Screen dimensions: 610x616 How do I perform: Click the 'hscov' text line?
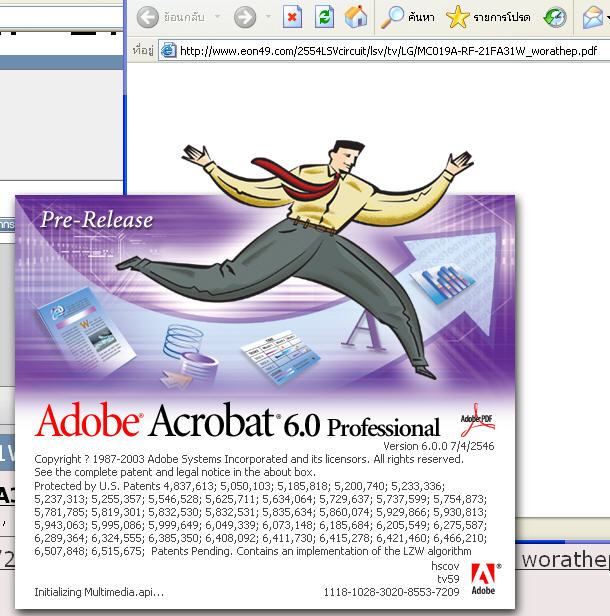tap(445, 566)
